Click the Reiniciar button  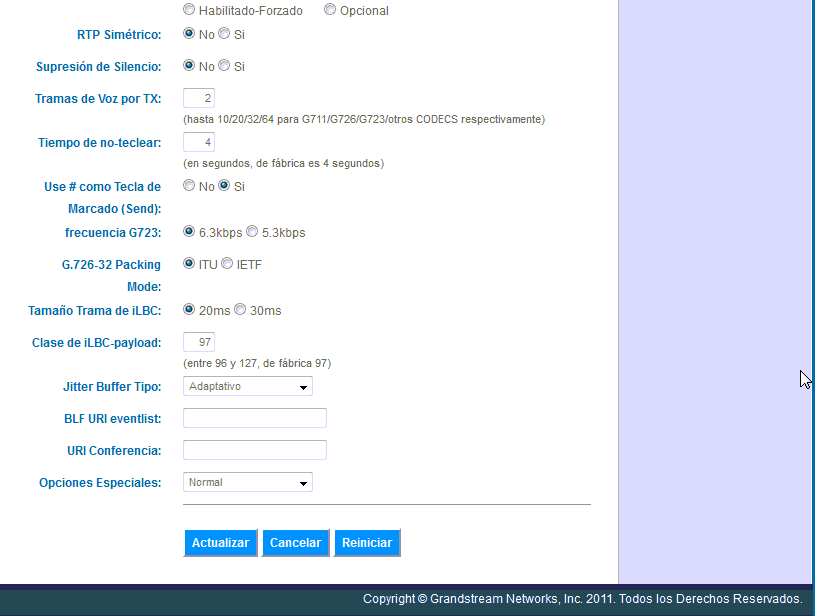click(367, 542)
